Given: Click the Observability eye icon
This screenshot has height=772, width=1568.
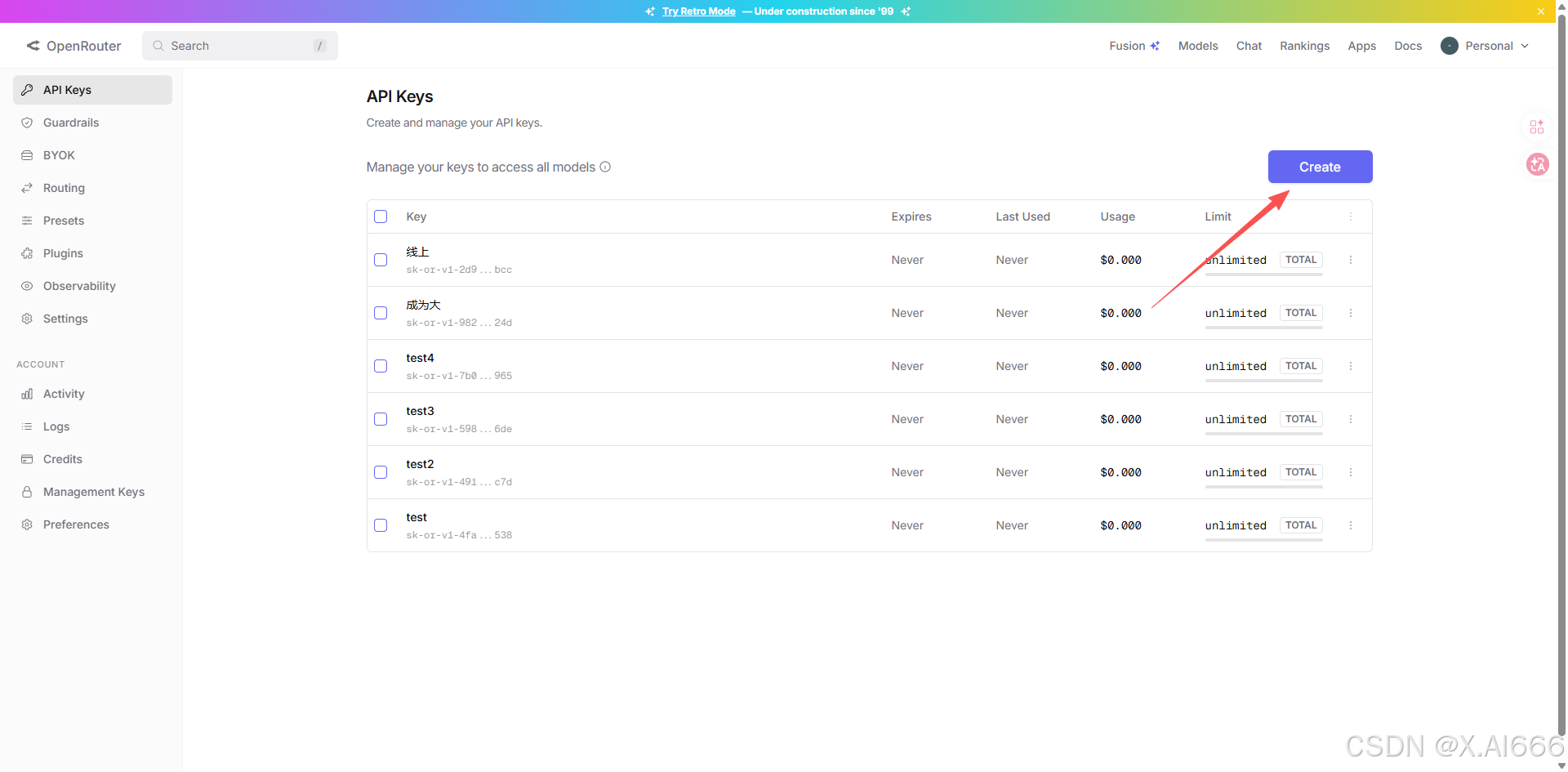Looking at the screenshot, I should (27, 286).
